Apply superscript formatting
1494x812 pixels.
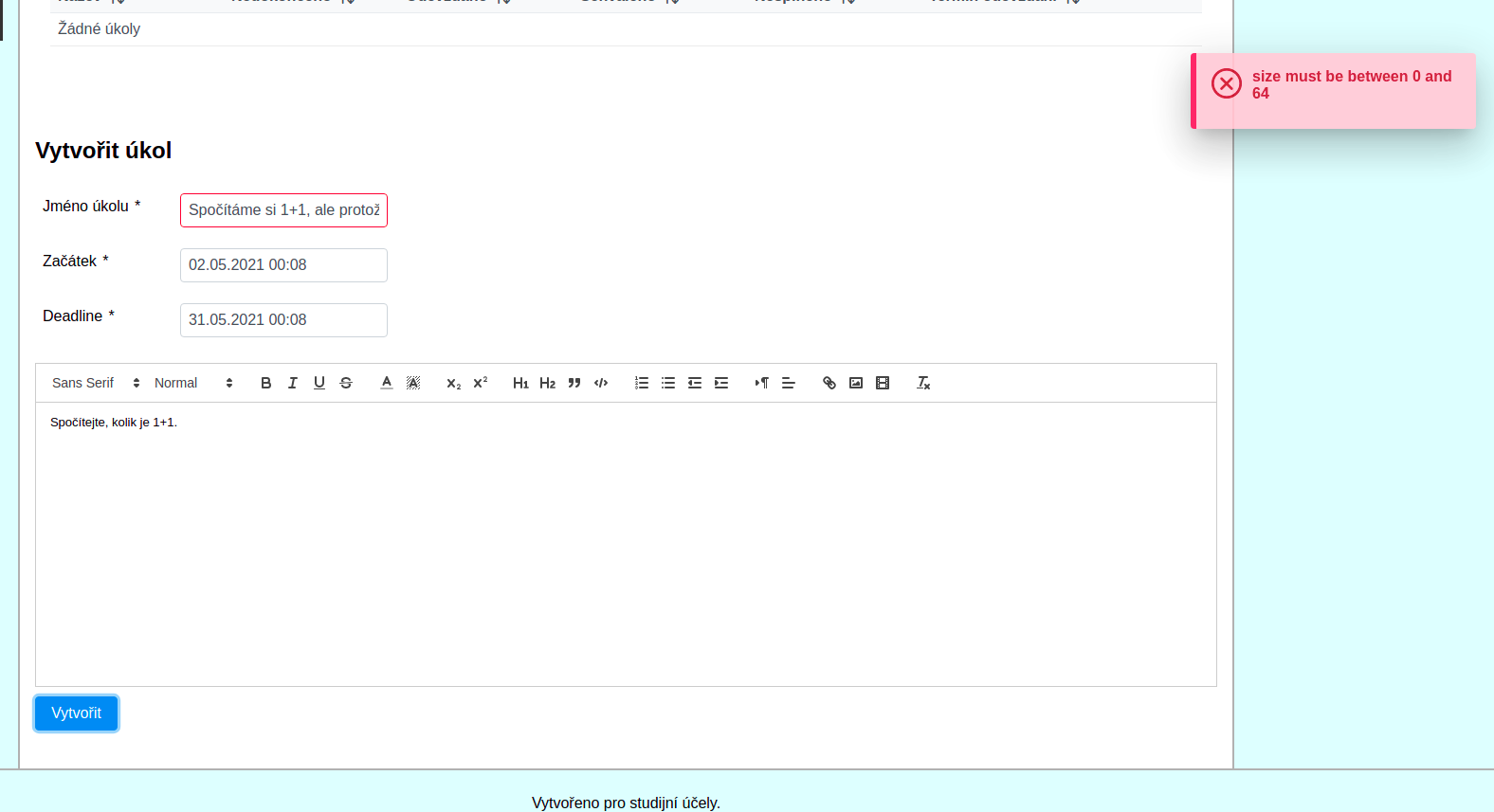(x=481, y=383)
